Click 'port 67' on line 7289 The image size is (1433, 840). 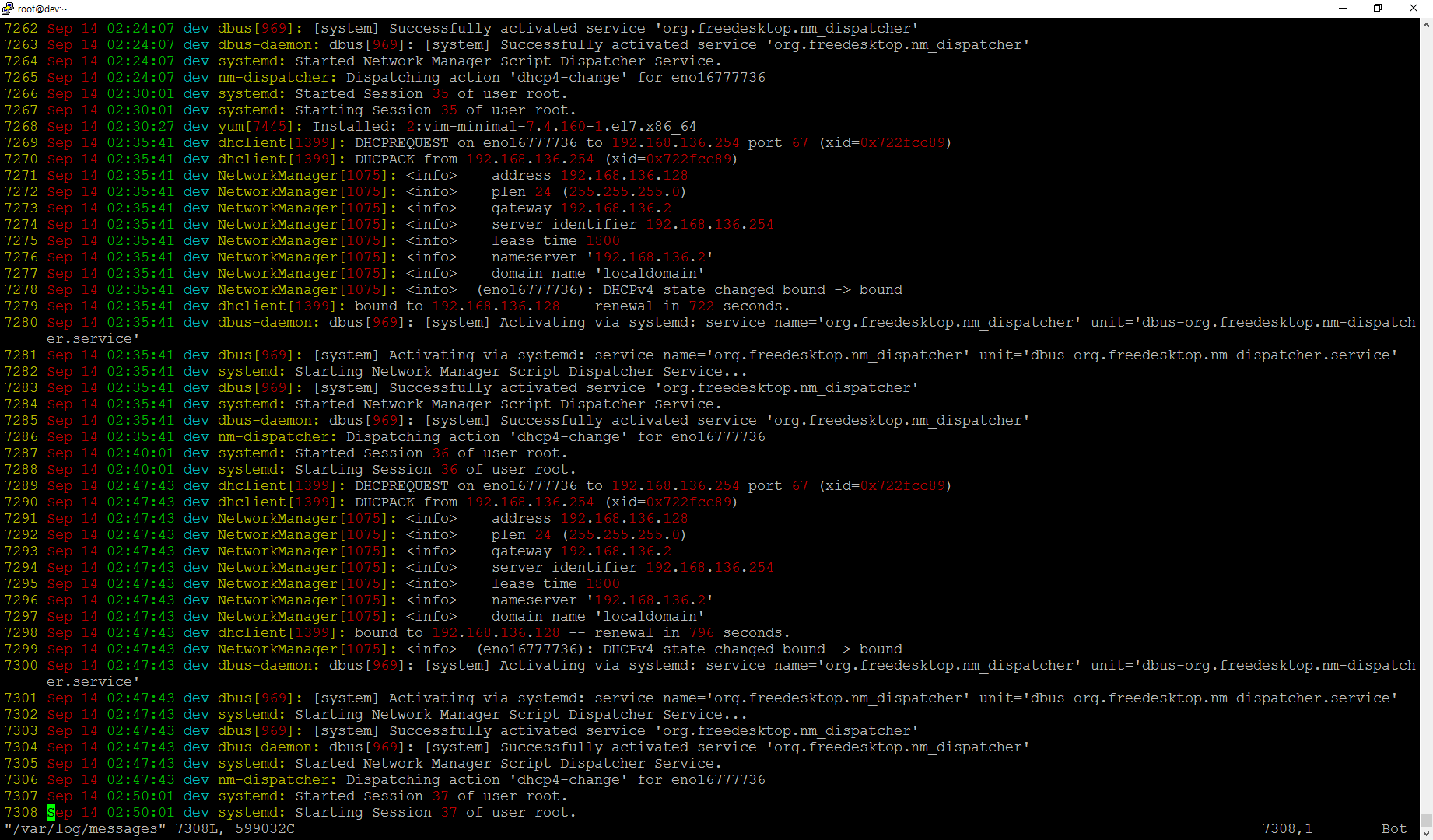point(778,486)
